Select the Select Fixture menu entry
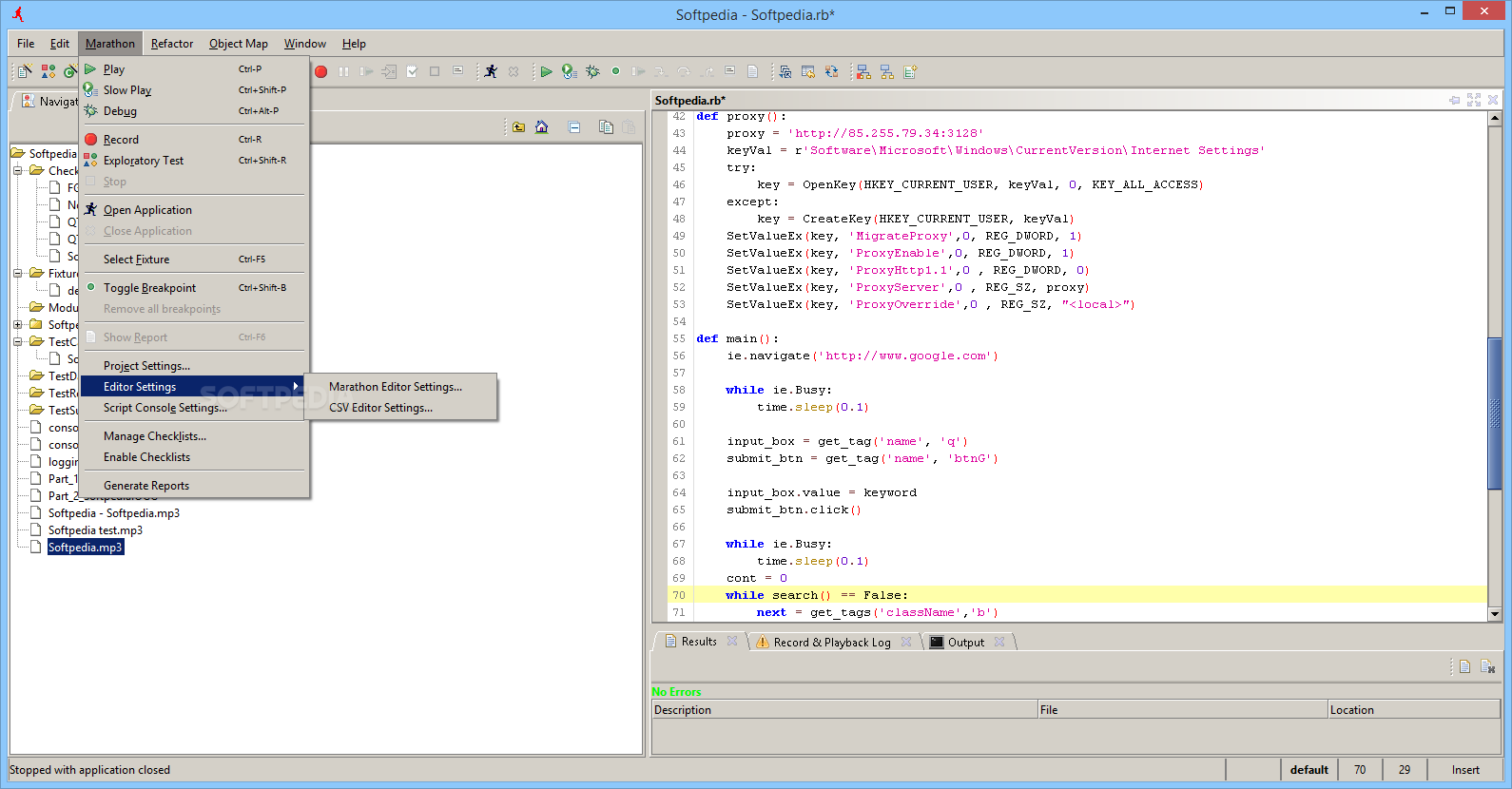Image resolution: width=1512 pixels, height=789 pixels. tap(194, 259)
